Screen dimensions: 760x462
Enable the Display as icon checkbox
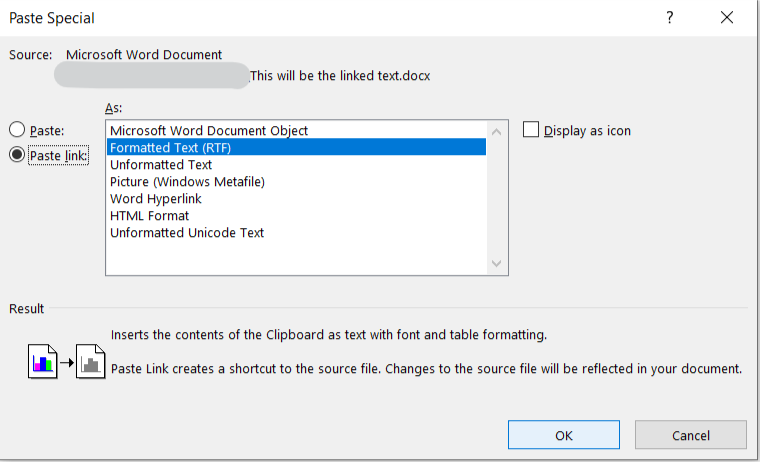(531, 130)
